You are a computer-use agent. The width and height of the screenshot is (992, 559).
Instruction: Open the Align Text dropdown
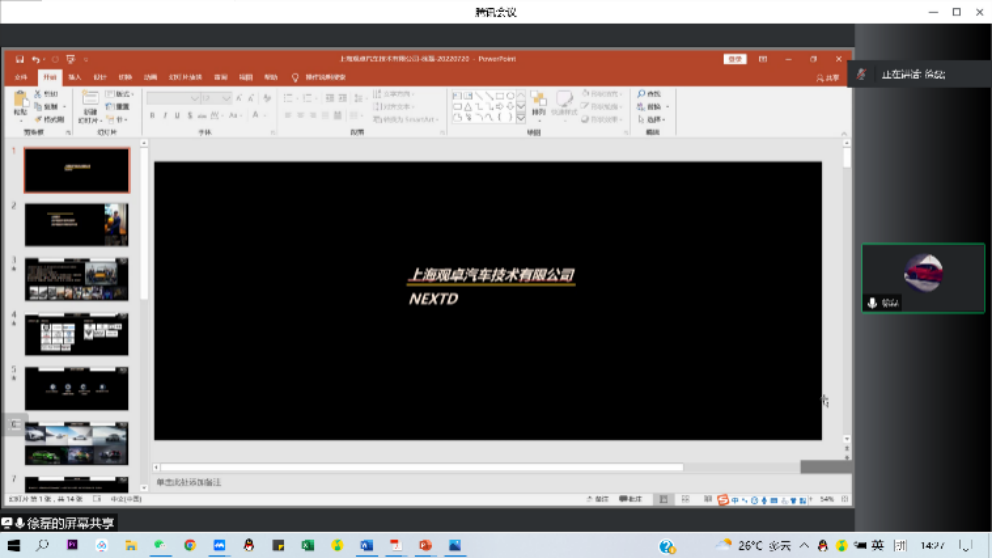(x=394, y=106)
